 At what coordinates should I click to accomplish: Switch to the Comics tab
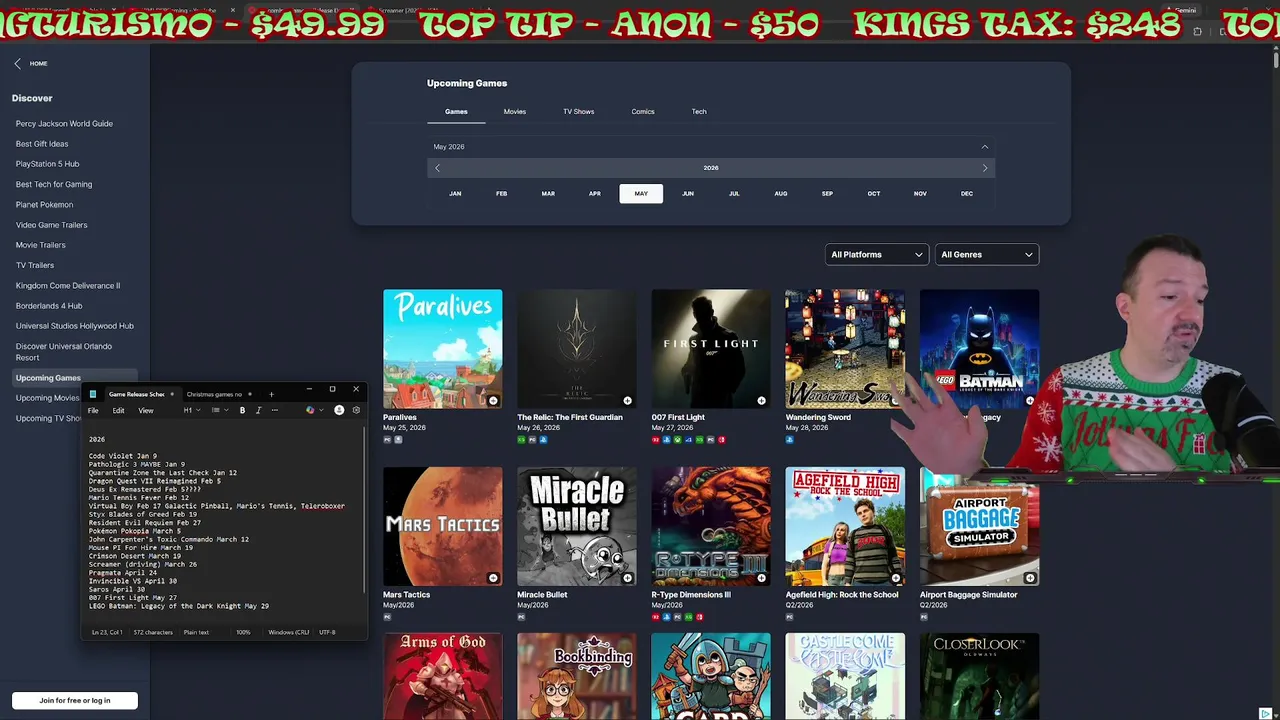tap(643, 112)
